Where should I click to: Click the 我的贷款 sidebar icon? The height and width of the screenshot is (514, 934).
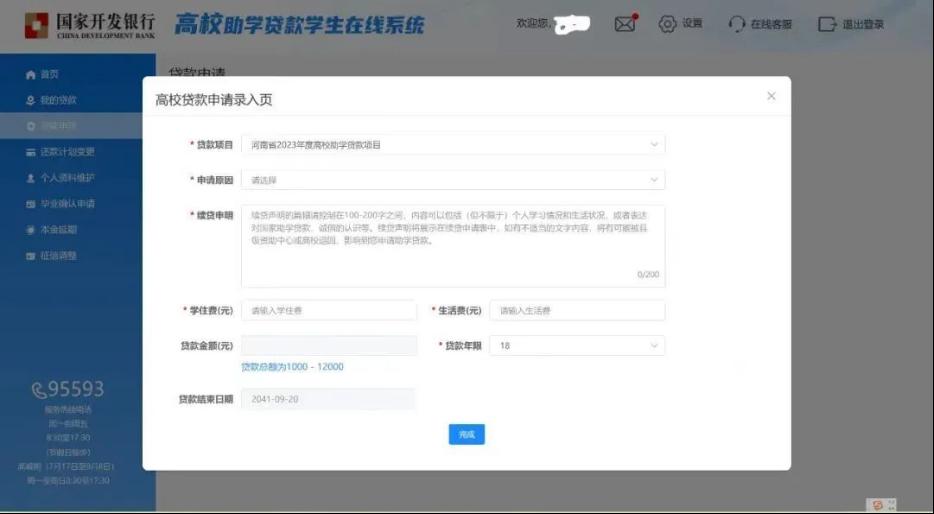point(31,101)
